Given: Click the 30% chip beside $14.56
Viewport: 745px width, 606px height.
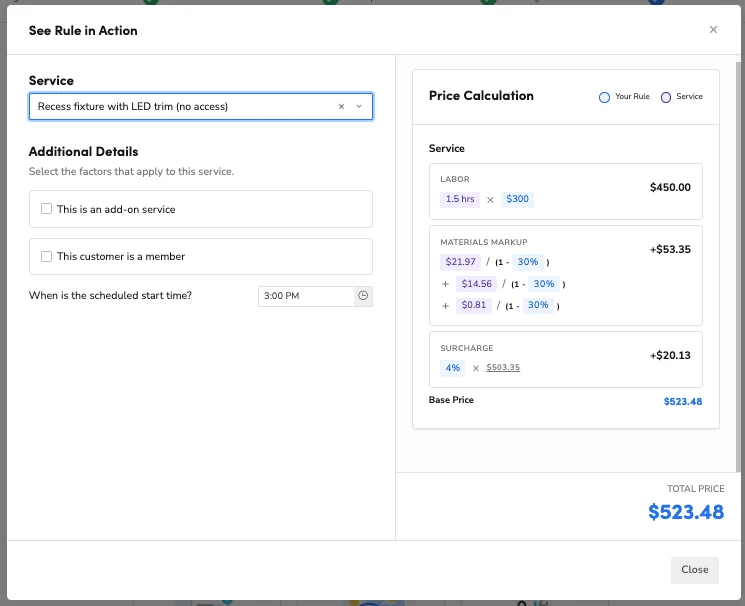Looking at the screenshot, I should (544, 284).
